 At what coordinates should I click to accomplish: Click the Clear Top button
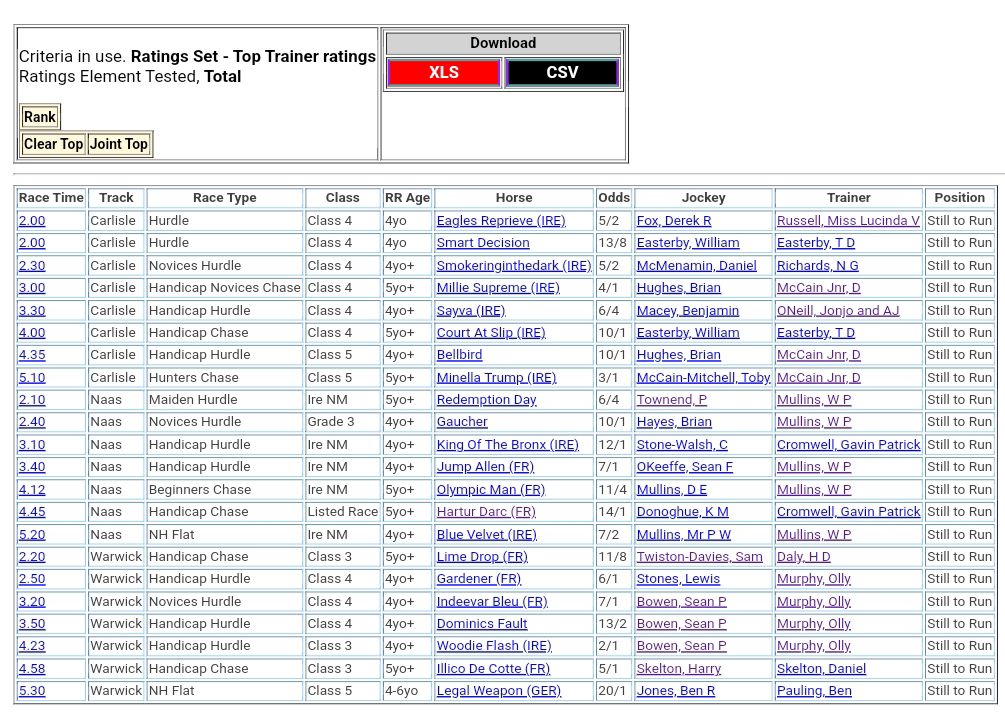53,144
